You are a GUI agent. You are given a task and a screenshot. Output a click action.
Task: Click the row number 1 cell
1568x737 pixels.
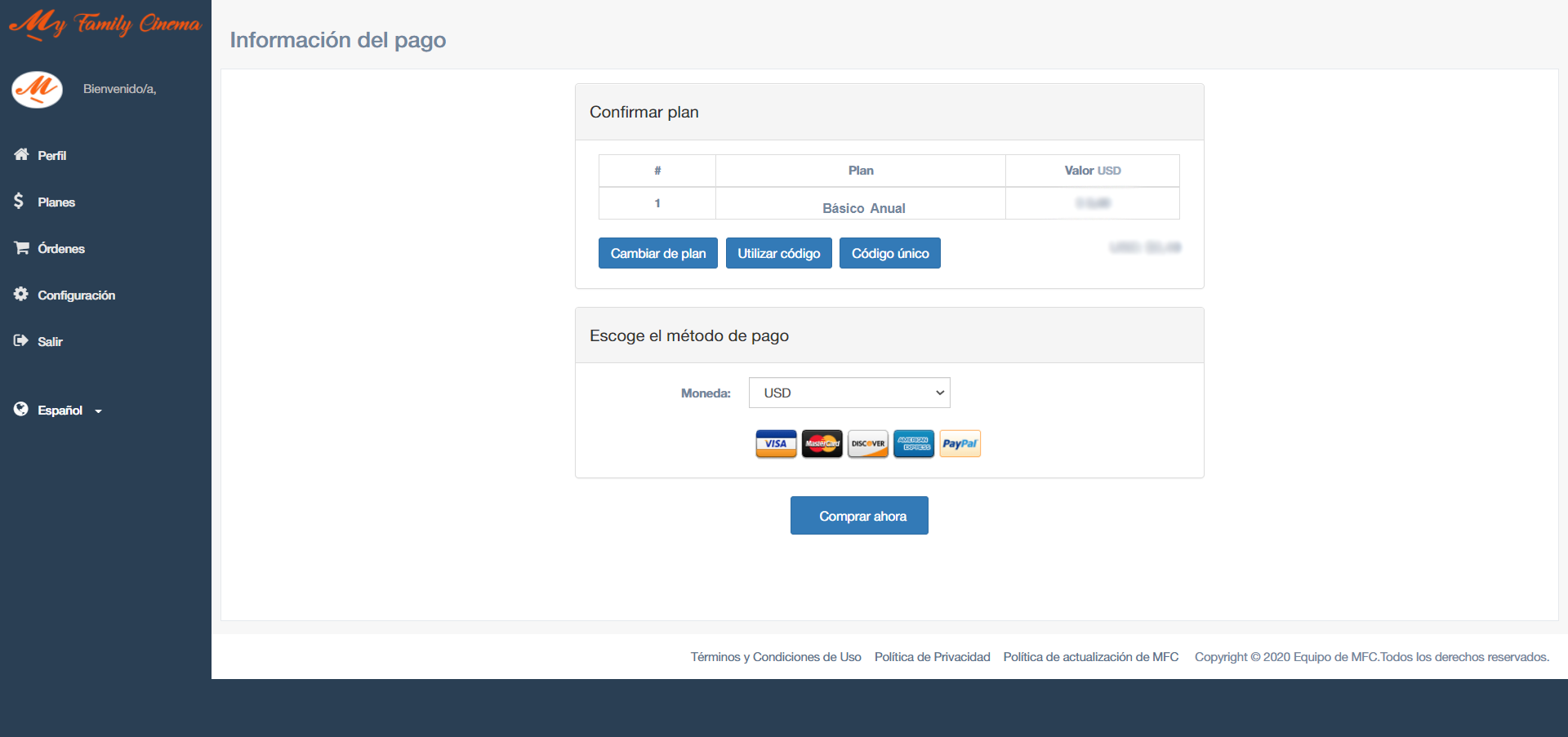[x=657, y=203]
